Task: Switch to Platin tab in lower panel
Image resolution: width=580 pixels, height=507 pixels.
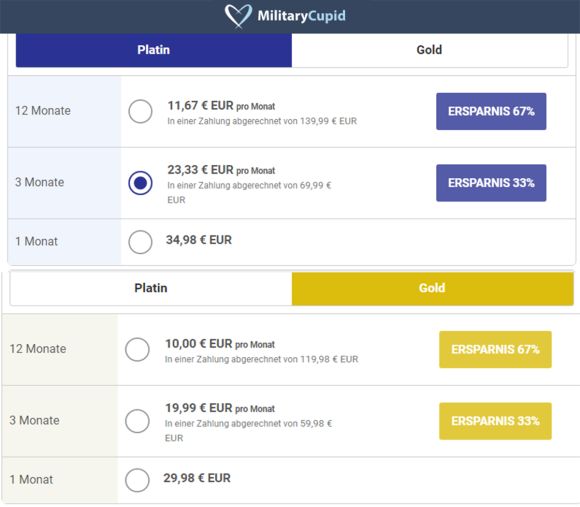Action: tap(151, 288)
